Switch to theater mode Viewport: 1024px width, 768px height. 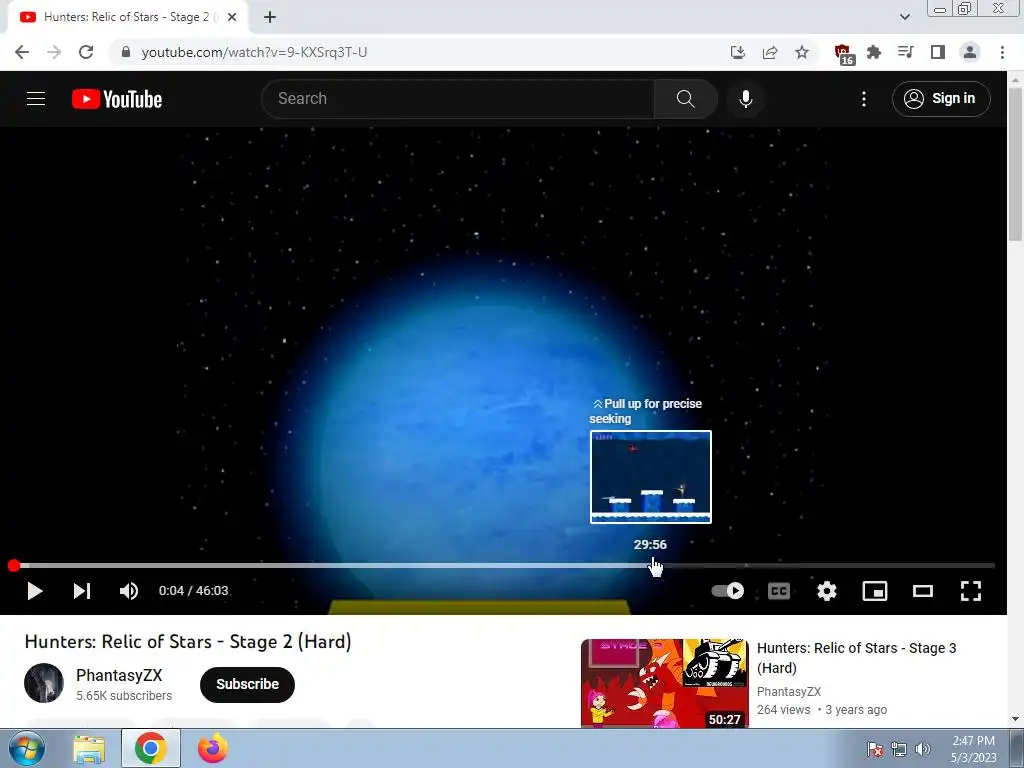pyautogui.click(x=923, y=591)
